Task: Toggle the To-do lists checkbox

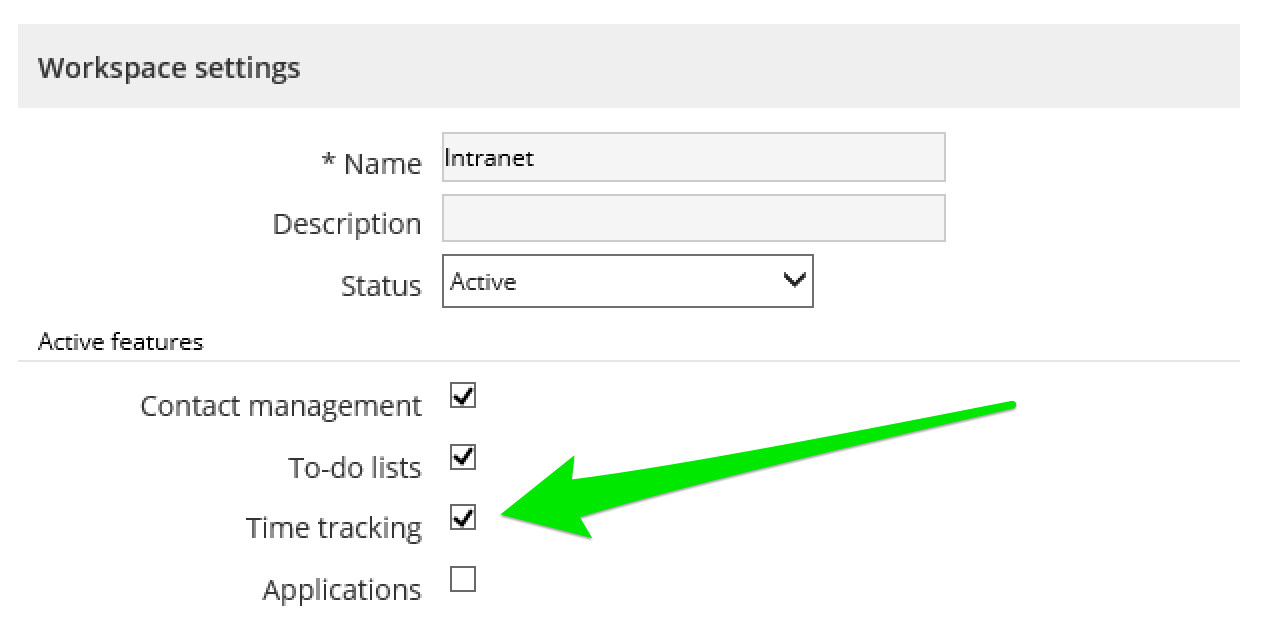Action: coord(463,458)
